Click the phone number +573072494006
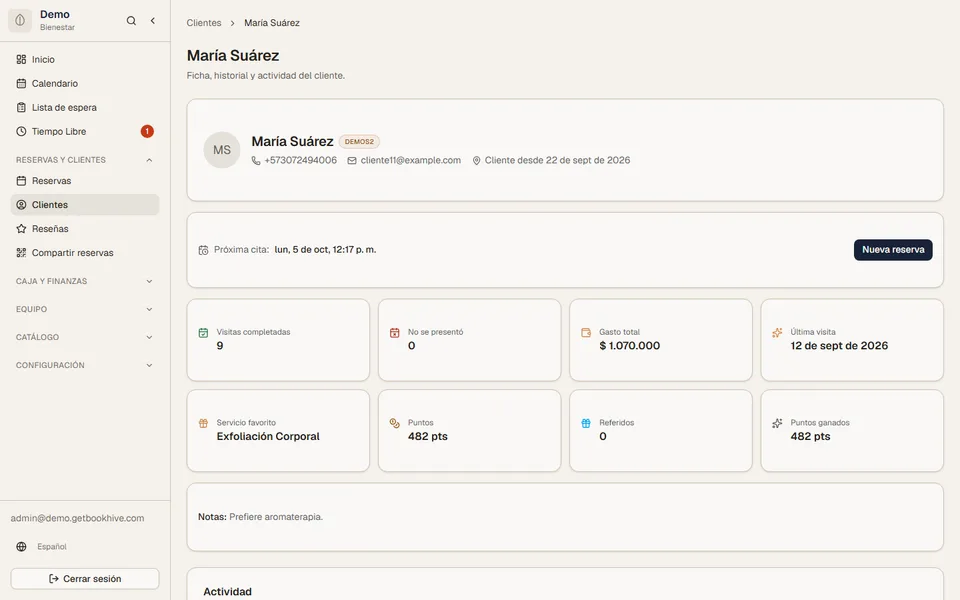This screenshot has width=960, height=600. click(301, 160)
